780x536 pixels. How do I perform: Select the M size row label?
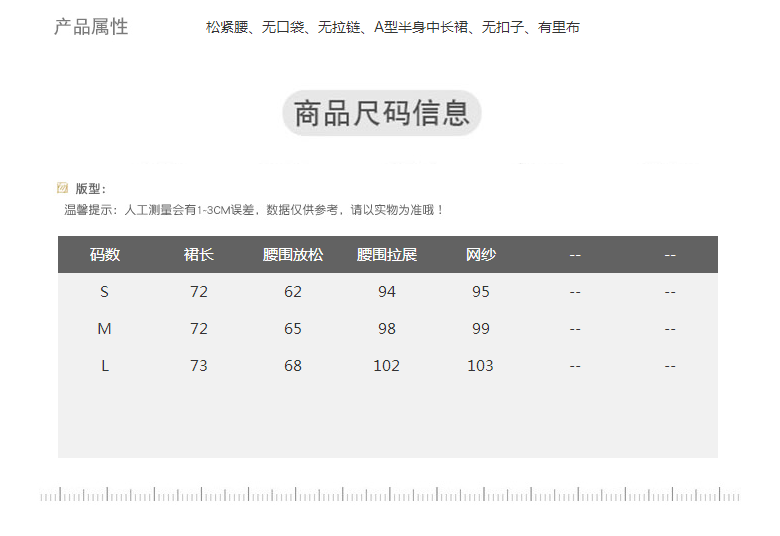click(x=104, y=329)
